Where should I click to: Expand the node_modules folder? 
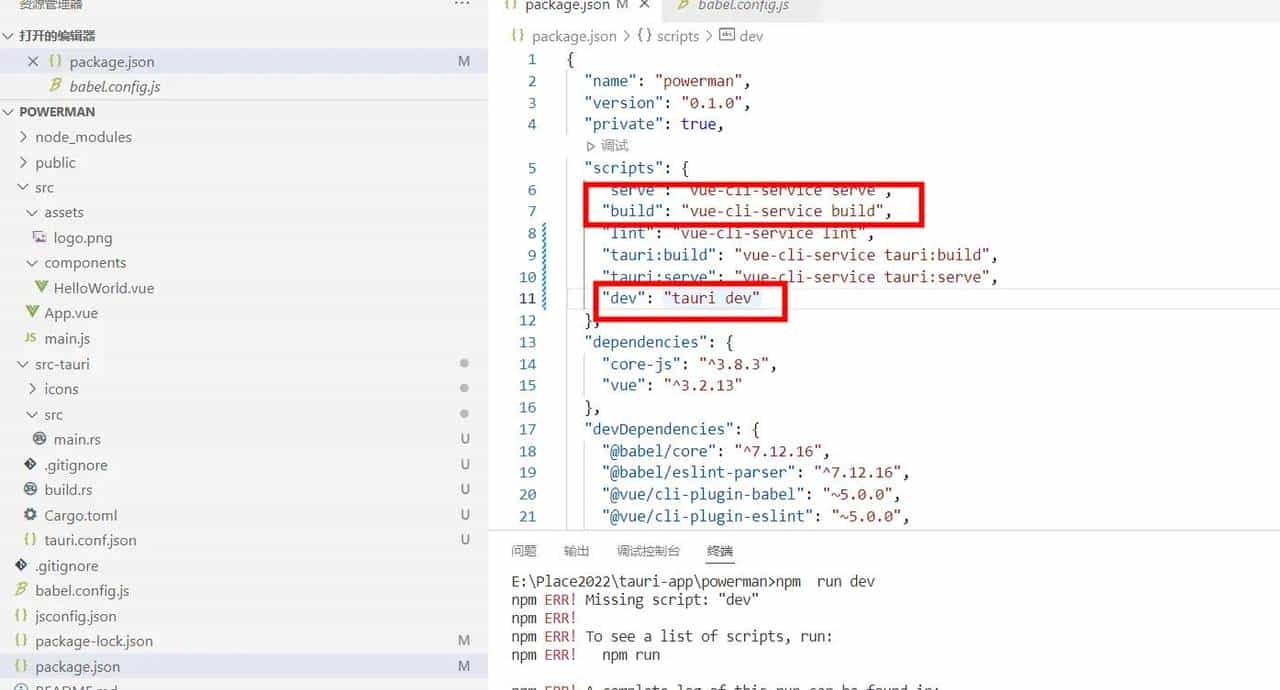(x=24, y=137)
